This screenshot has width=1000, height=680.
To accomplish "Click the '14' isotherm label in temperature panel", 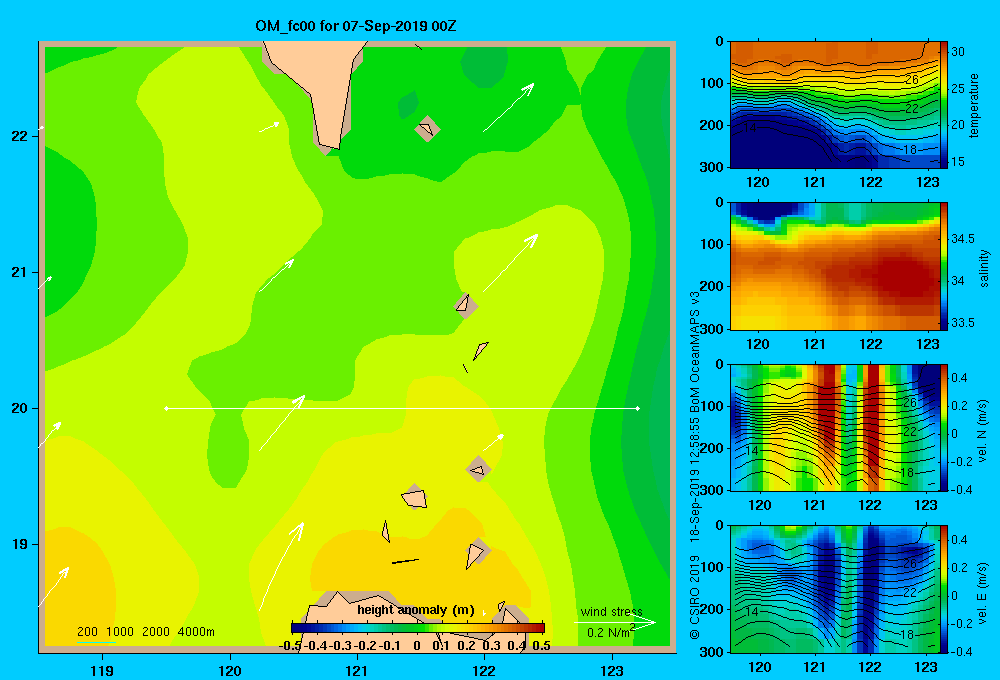I will tap(750, 128).
